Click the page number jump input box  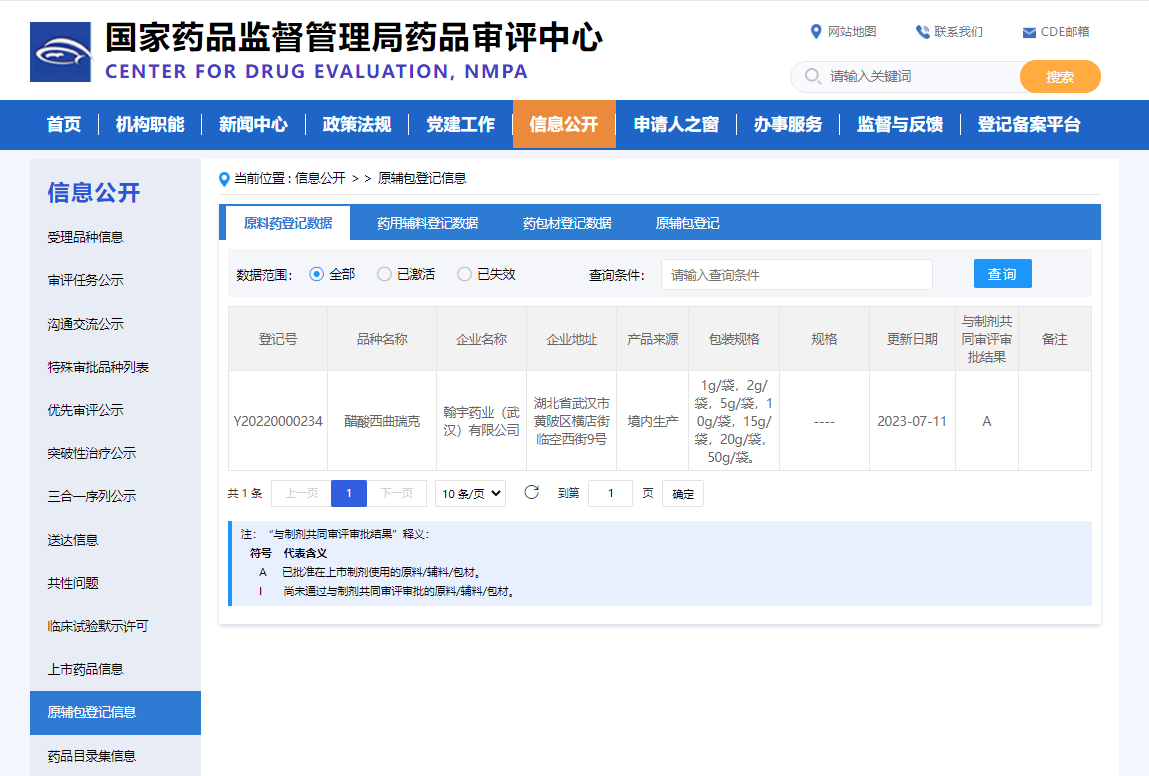tap(610, 493)
